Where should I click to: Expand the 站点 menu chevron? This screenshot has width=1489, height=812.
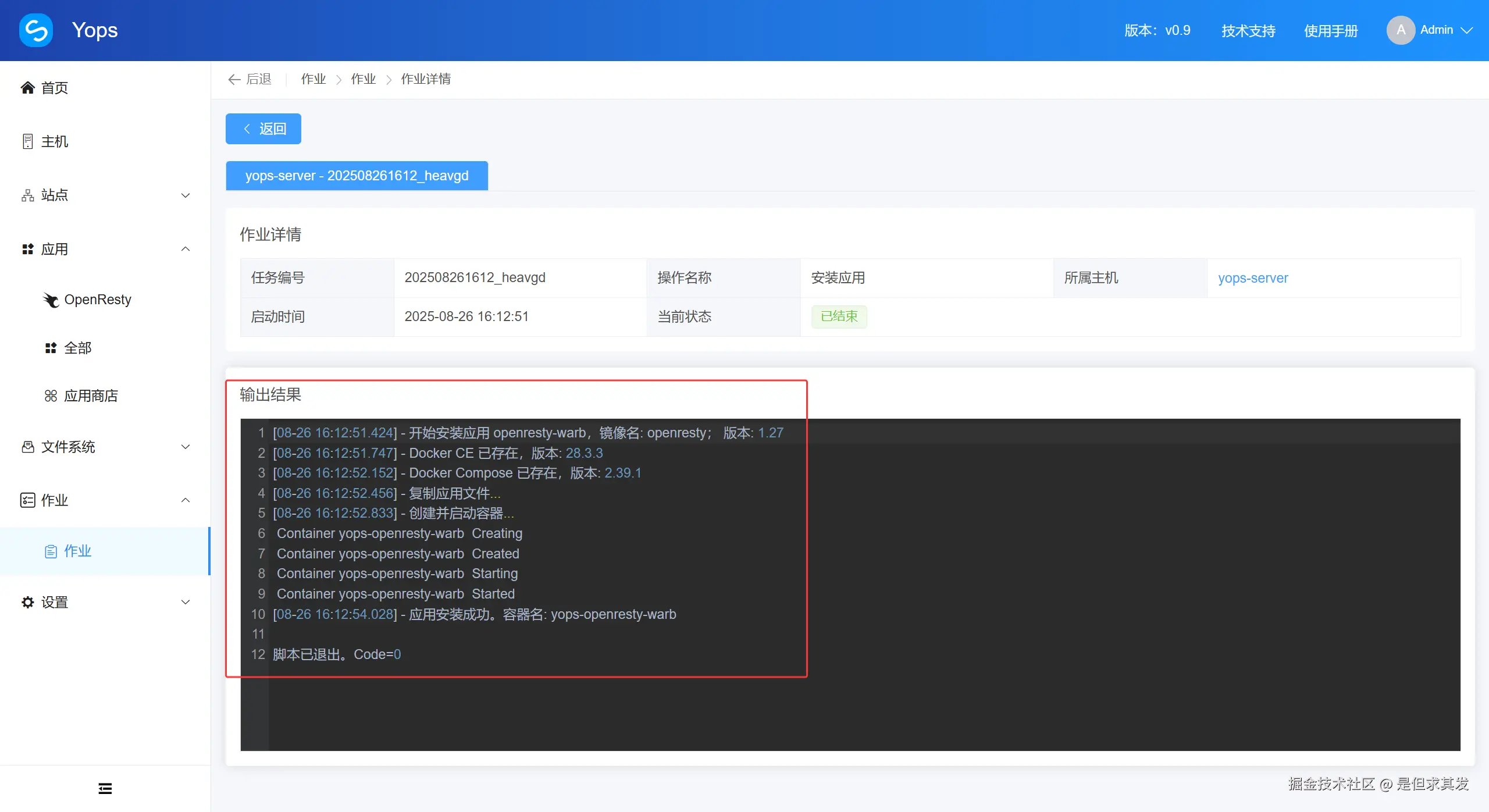click(x=186, y=195)
